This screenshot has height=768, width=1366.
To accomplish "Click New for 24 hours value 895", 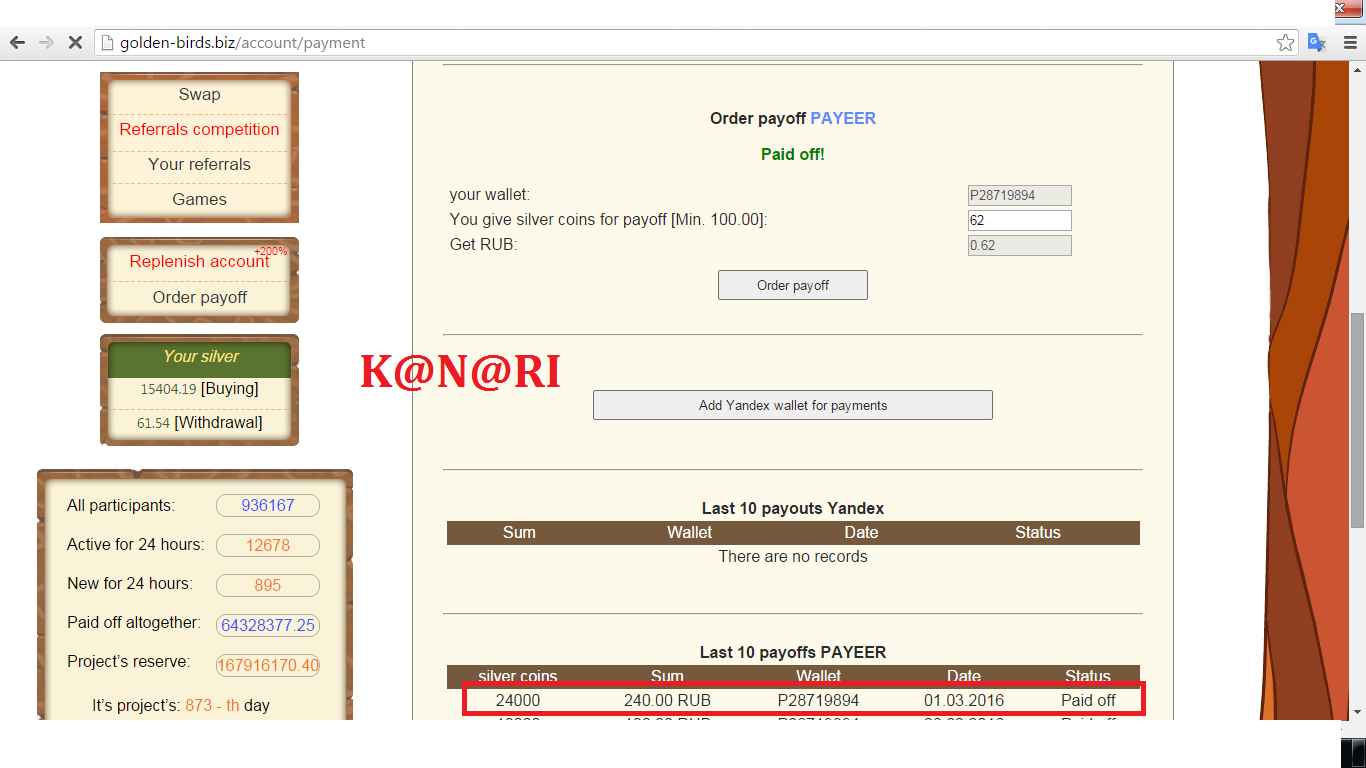I will [x=268, y=585].
